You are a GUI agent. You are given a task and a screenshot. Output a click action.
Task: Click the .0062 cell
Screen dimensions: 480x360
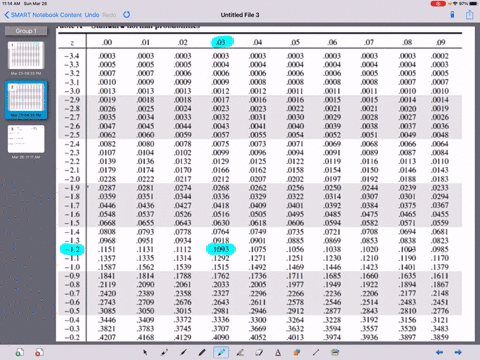[x=107, y=135]
